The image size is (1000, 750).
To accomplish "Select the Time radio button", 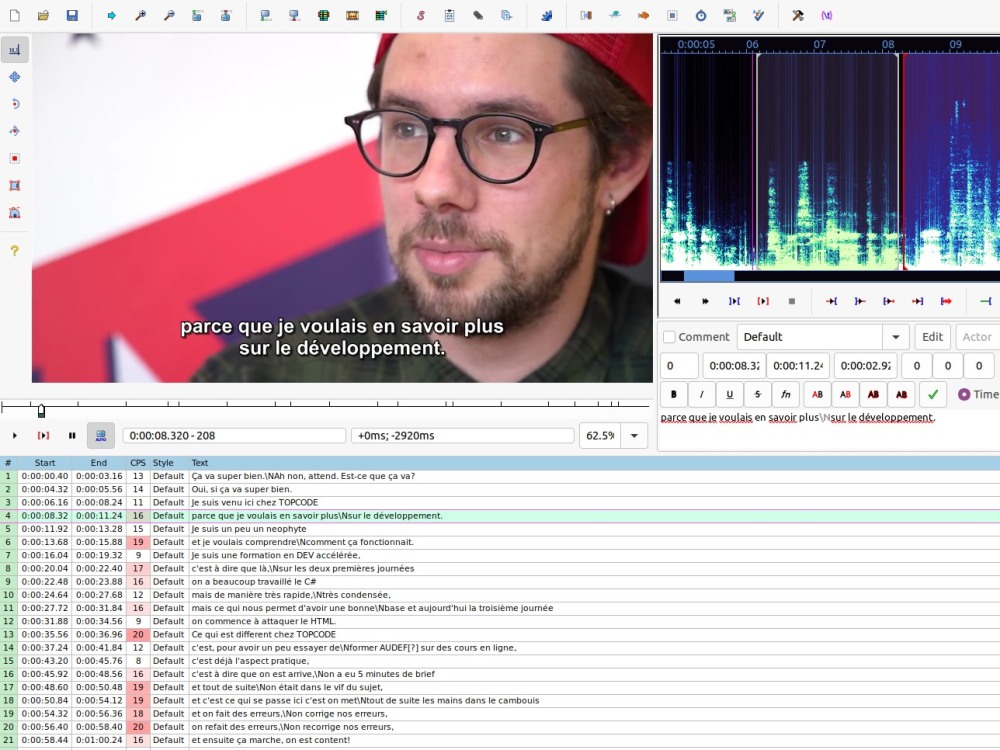I will tap(964, 394).
